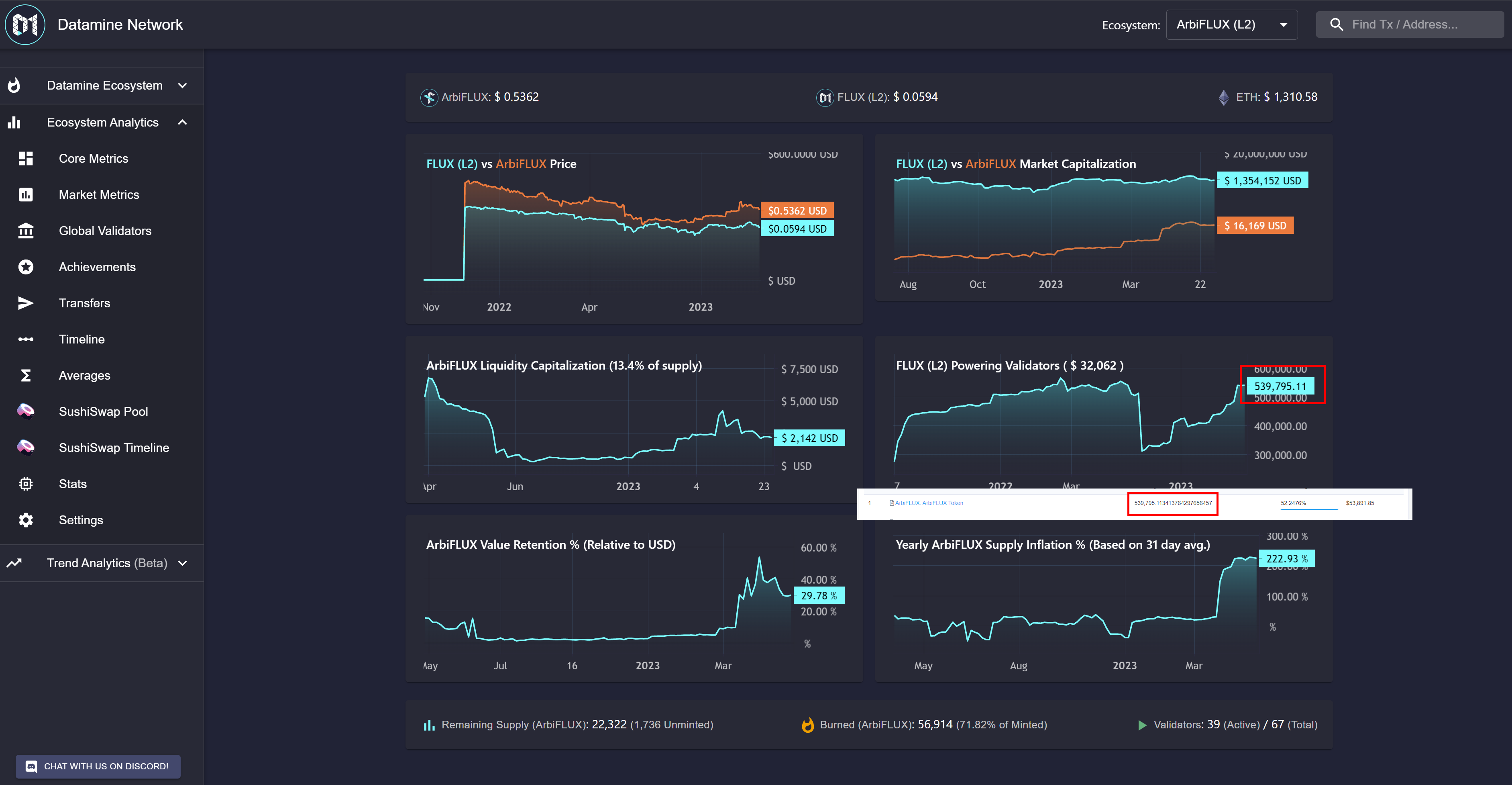
Task: Click the $ 2,142 USD liquidity value label
Action: [x=809, y=439]
